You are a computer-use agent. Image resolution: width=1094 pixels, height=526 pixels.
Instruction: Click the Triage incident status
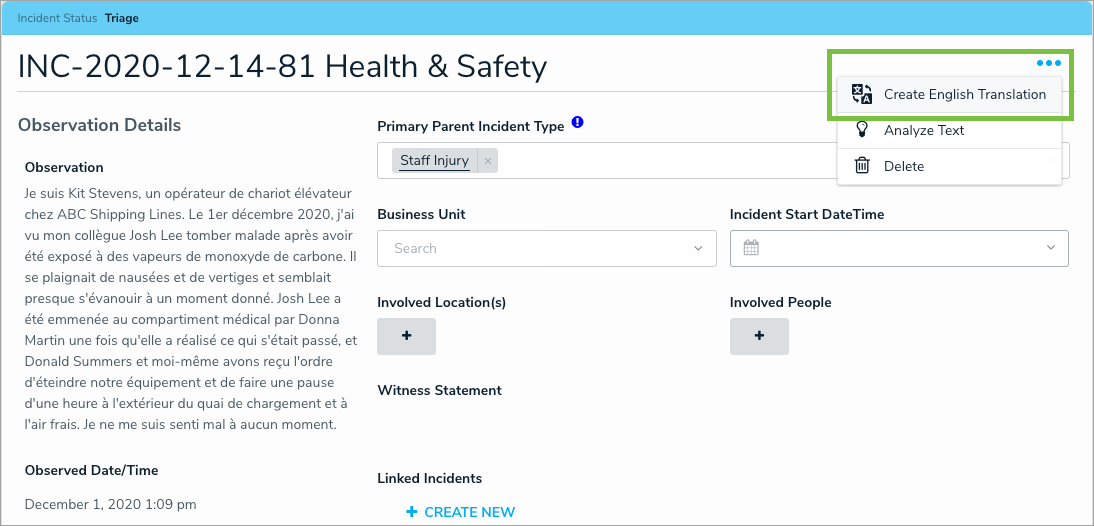pyautogui.click(x=122, y=19)
